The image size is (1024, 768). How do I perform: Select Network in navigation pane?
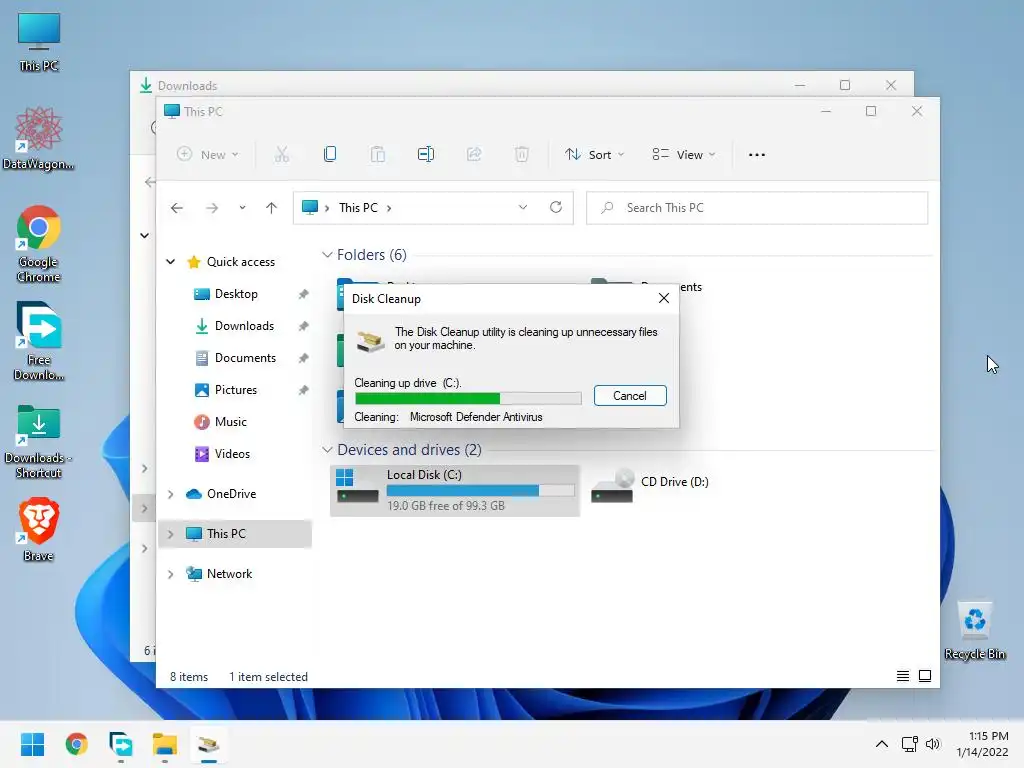[x=229, y=573]
